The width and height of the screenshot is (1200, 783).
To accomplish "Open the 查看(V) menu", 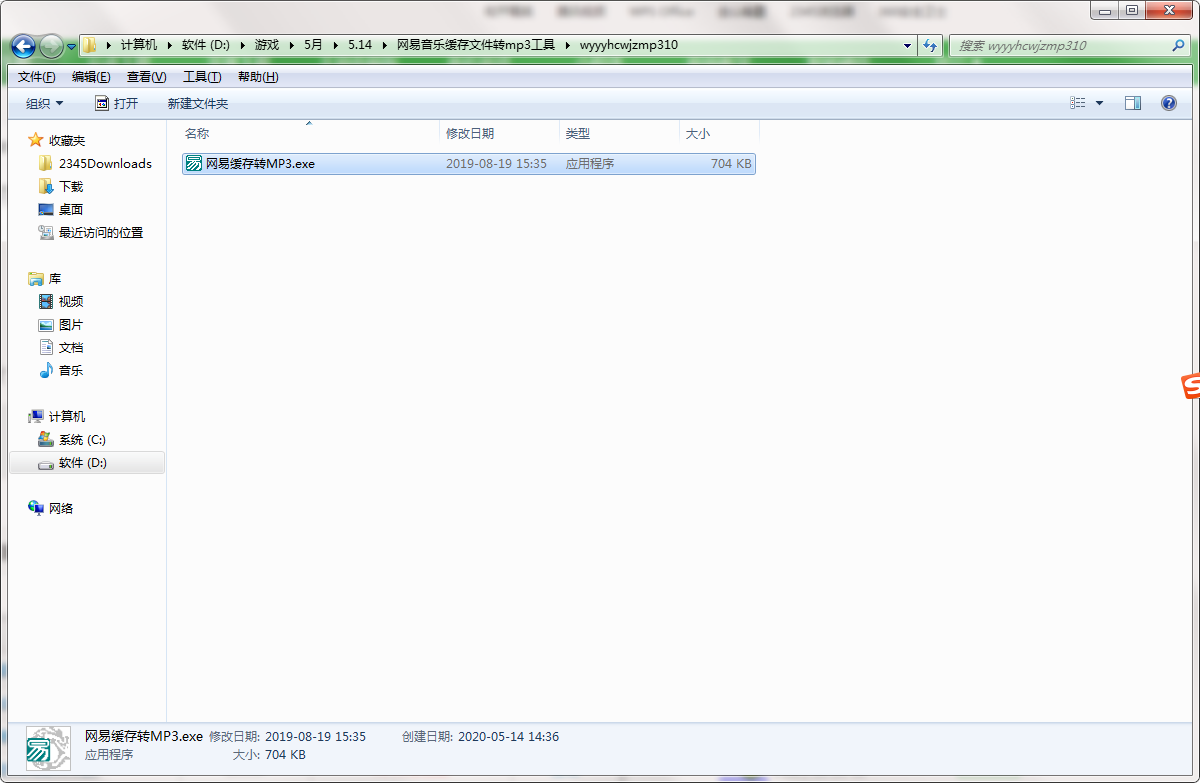I will point(146,77).
